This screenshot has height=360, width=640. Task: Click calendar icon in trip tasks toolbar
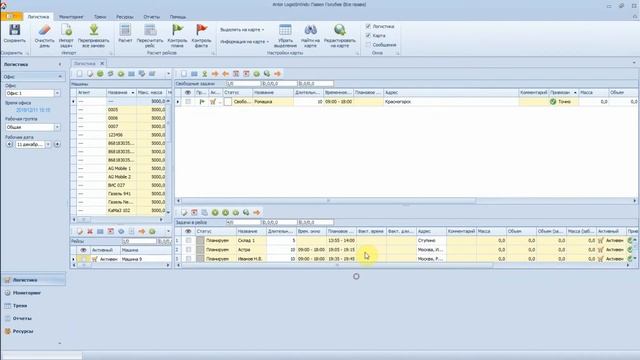pyautogui.click(x=194, y=213)
